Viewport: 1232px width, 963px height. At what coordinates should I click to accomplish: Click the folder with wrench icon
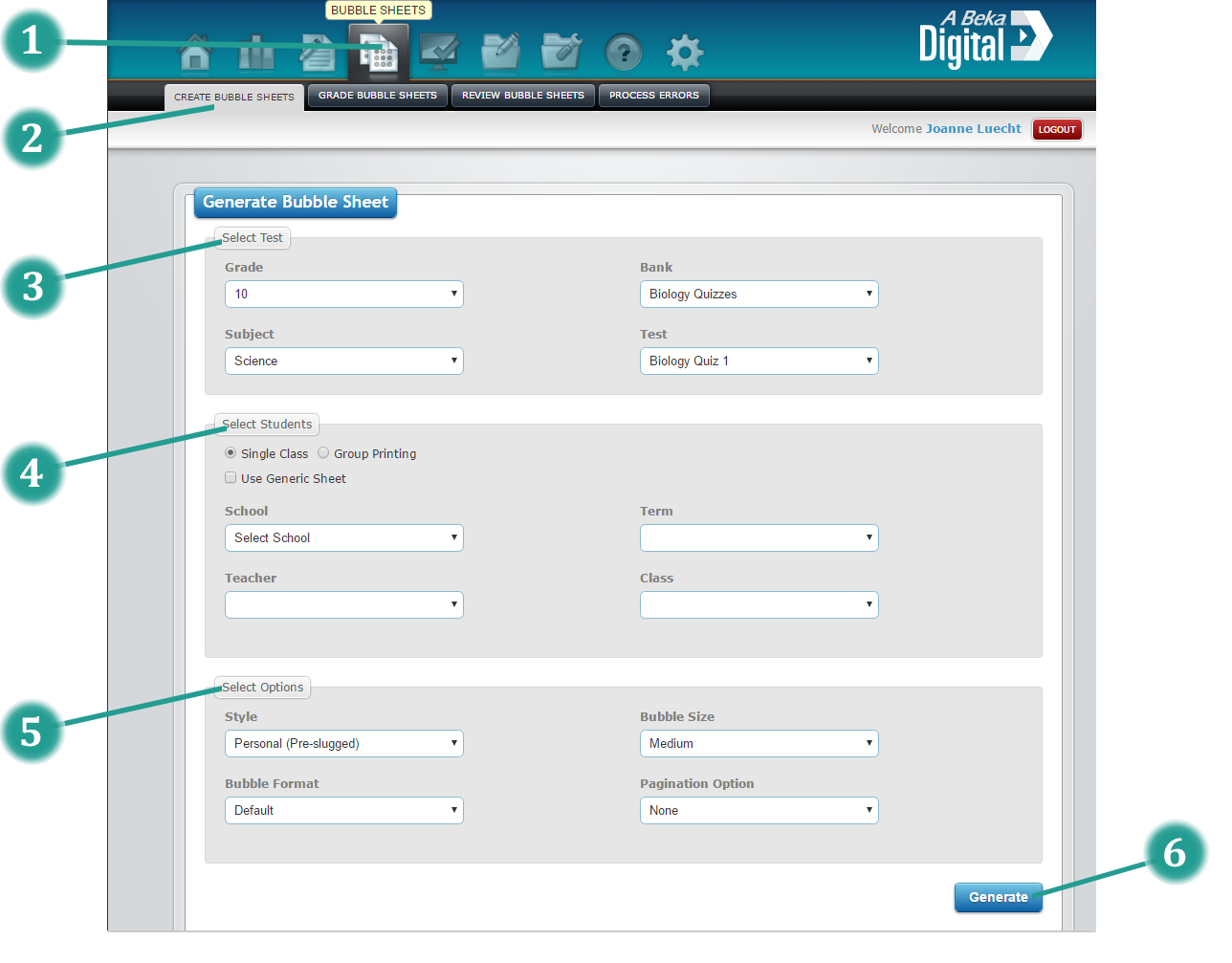pyautogui.click(x=561, y=53)
